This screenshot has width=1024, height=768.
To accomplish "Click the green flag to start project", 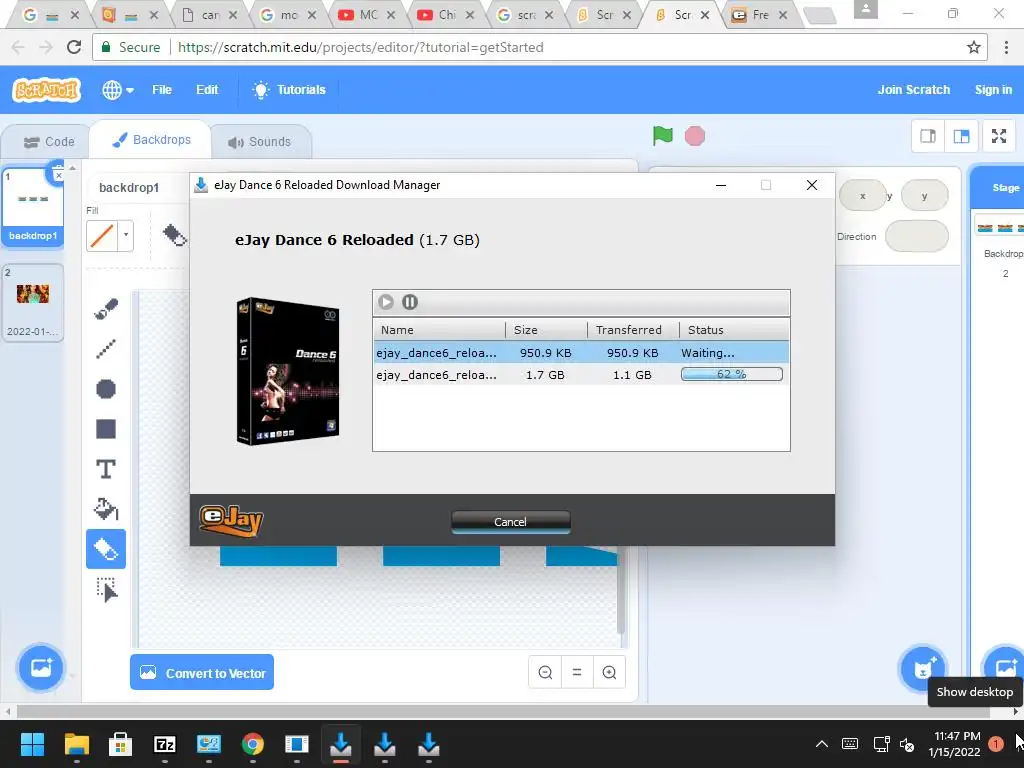I will tap(662, 136).
